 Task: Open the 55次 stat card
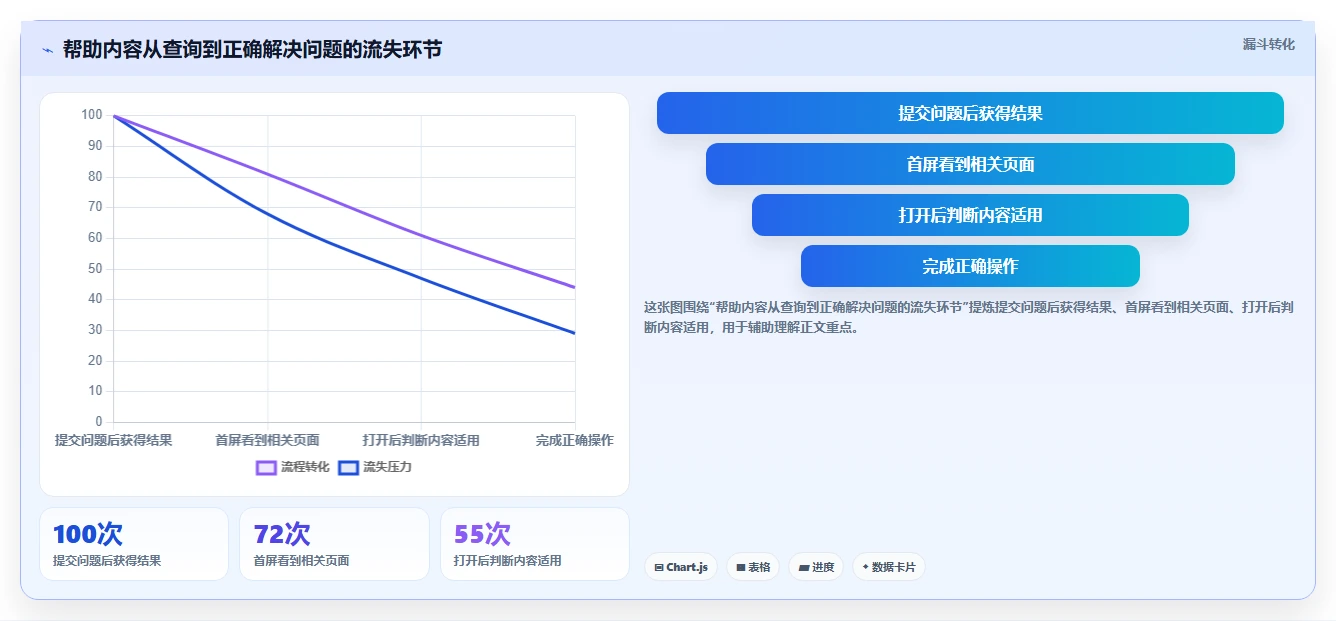tap(535, 544)
